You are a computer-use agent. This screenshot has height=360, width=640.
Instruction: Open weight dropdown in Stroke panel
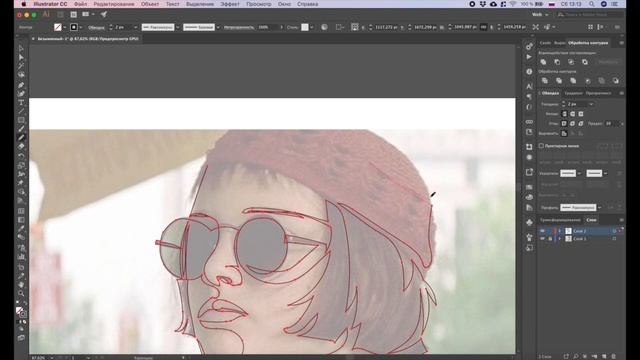point(591,104)
